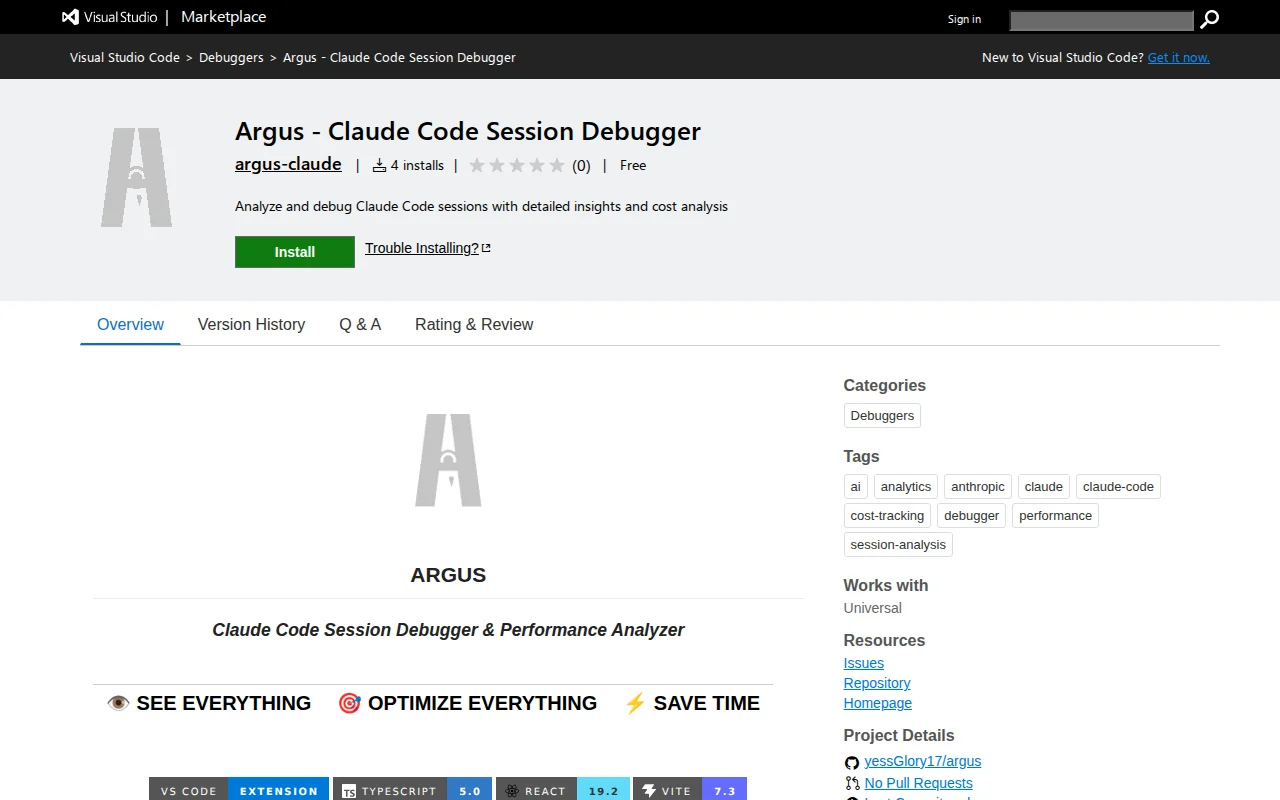Click the 'Universal' text under Works with
This screenshot has height=800, width=1280.
click(873, 608)
